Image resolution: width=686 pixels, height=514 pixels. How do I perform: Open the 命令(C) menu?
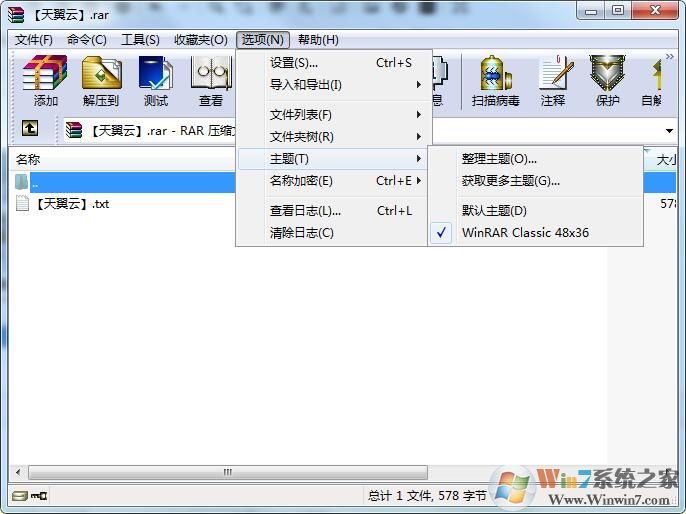(x=87, y=40)
